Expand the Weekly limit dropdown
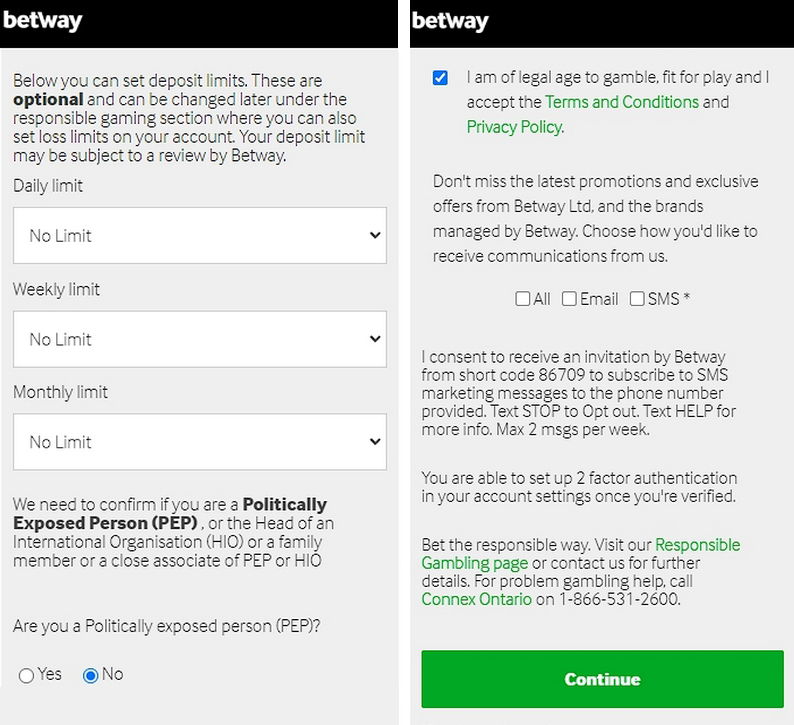Viewport: 794px width, 725px height. click(x=200, y=339)
